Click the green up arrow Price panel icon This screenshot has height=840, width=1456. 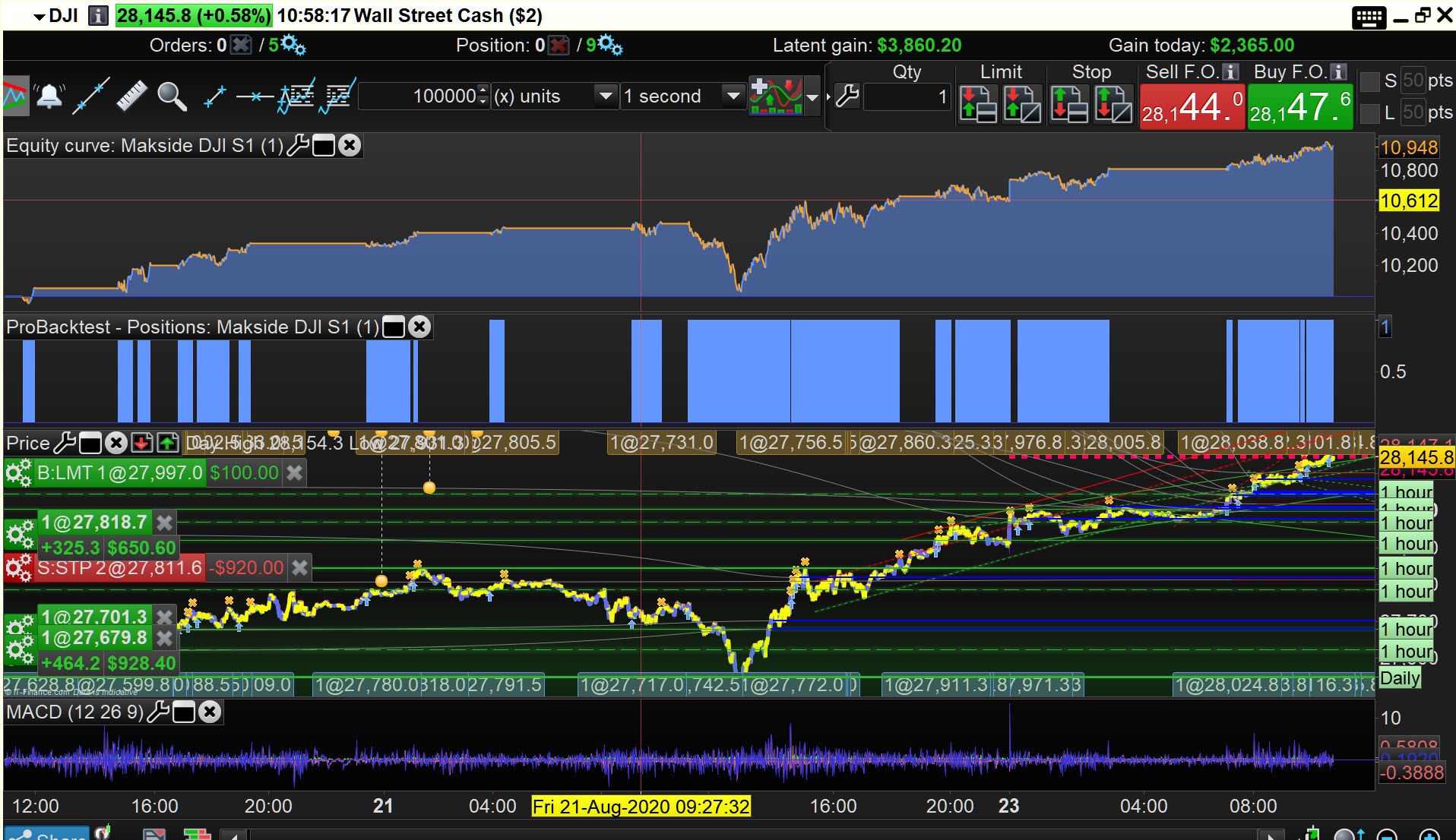point(167,442)
